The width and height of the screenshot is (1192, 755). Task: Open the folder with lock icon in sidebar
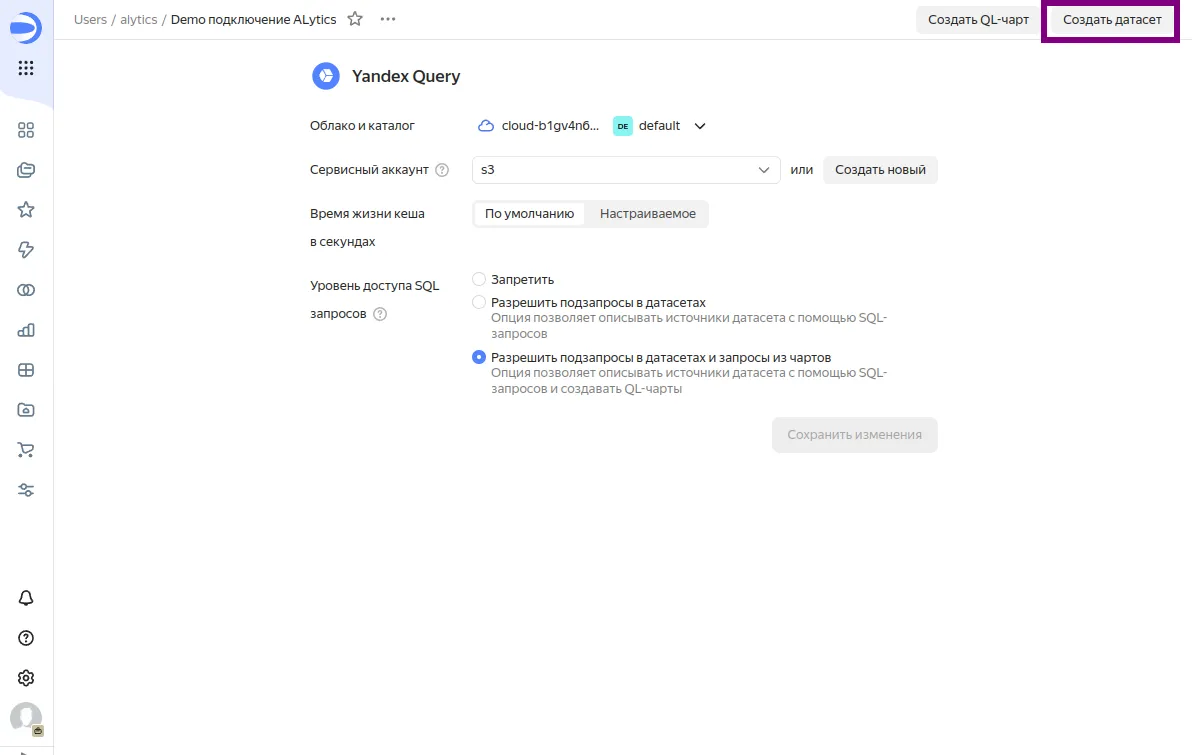tap(26, 410)
